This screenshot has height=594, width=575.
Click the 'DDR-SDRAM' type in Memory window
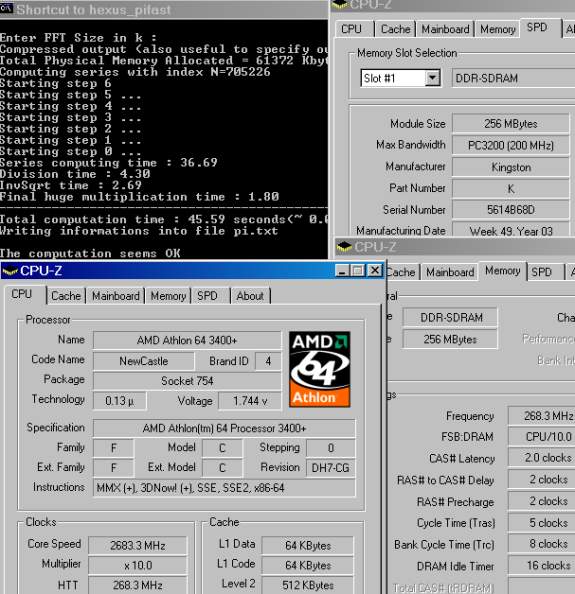click(450, 317)
